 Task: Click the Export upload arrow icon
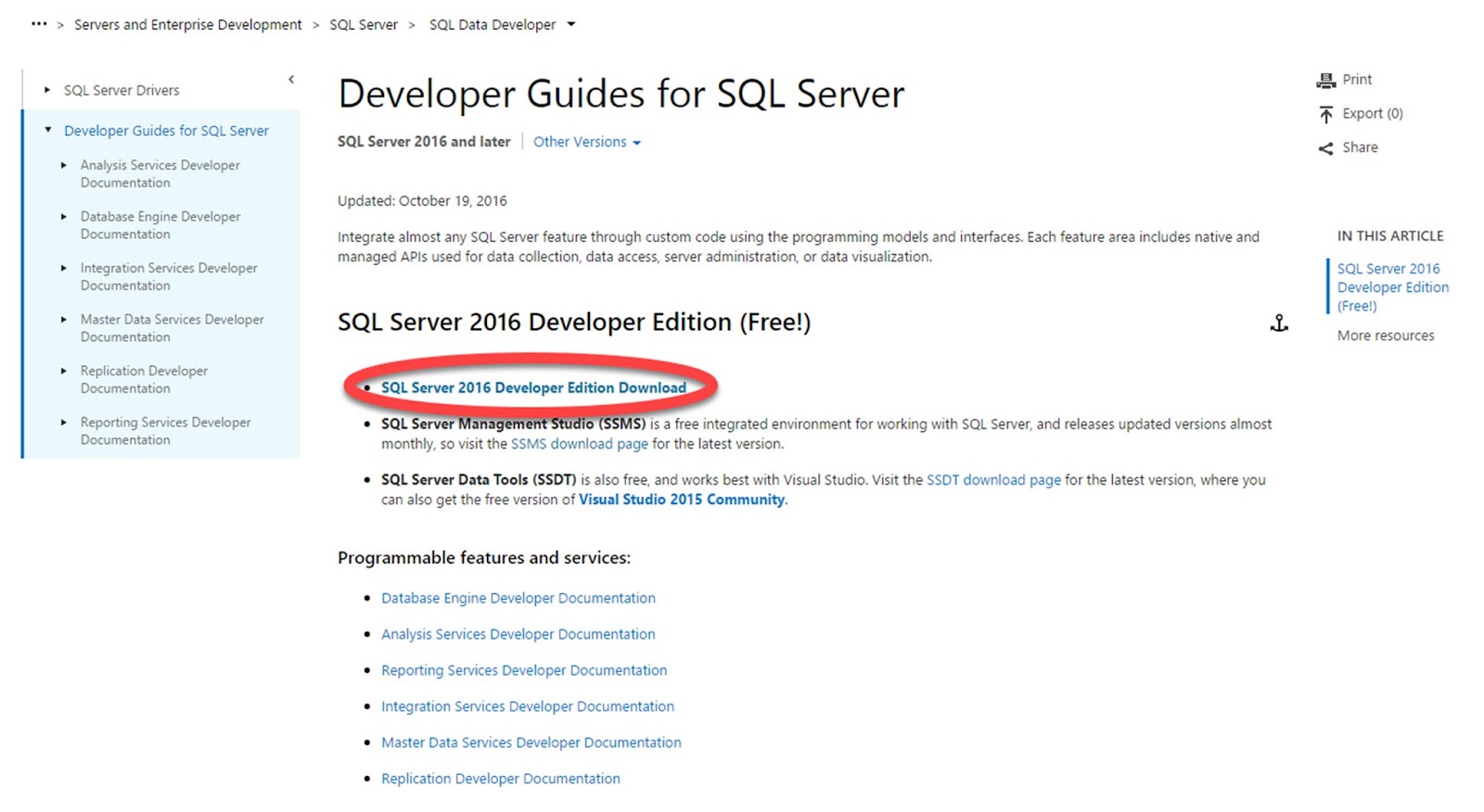click(1325, 114)
